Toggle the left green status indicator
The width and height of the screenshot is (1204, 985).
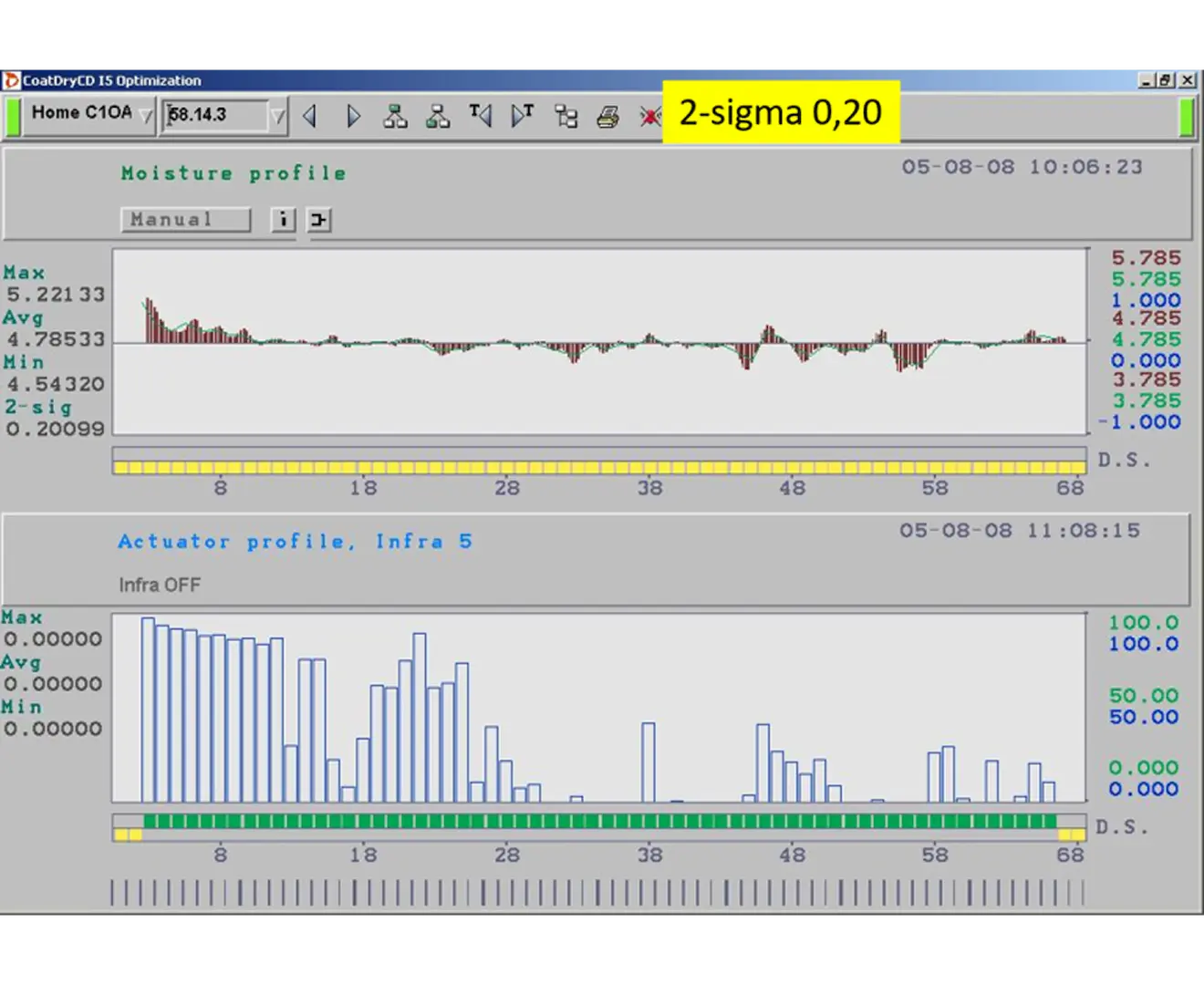pos(13,117)
